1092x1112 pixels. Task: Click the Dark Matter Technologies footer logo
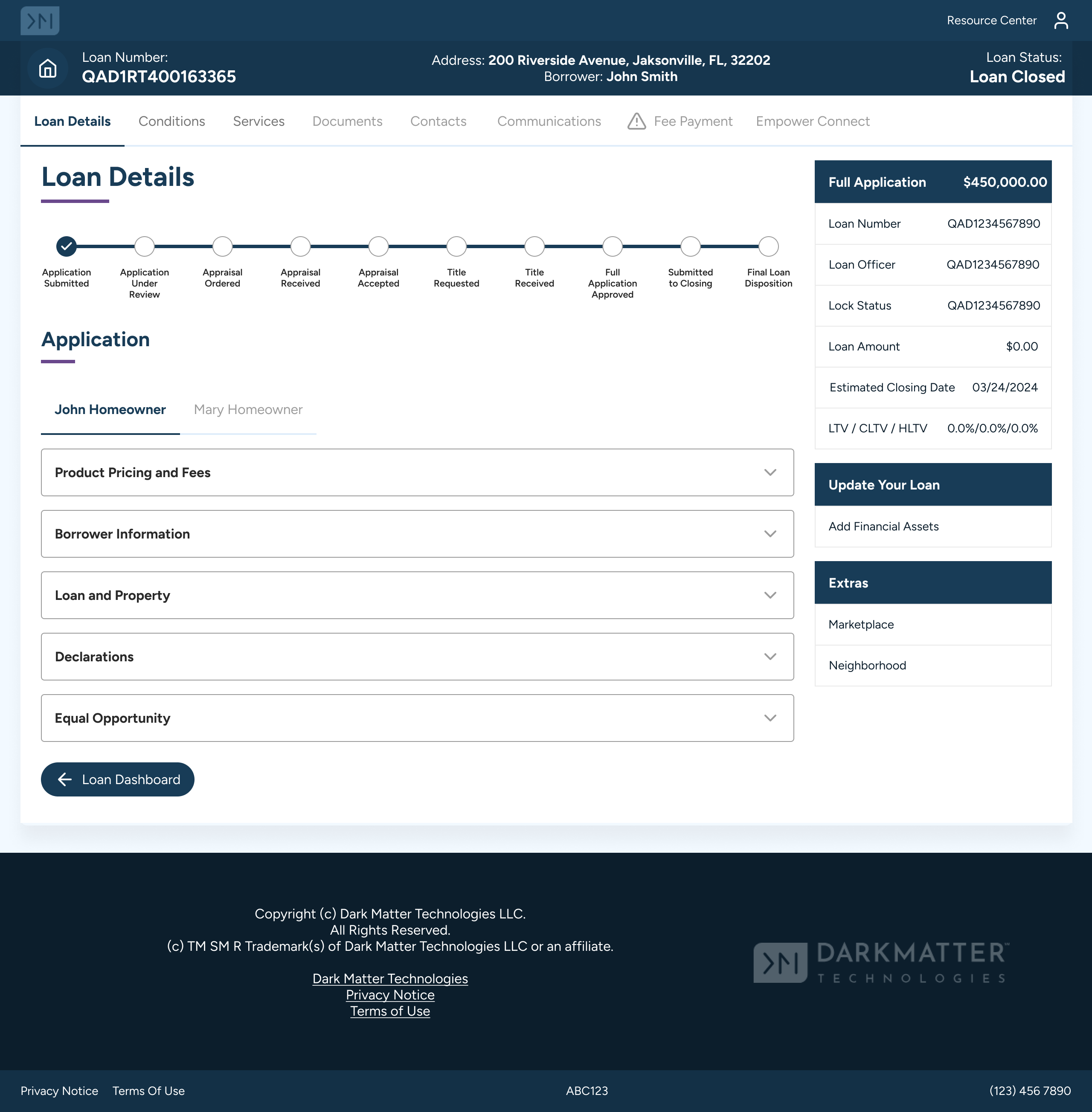tap(881, 962)
